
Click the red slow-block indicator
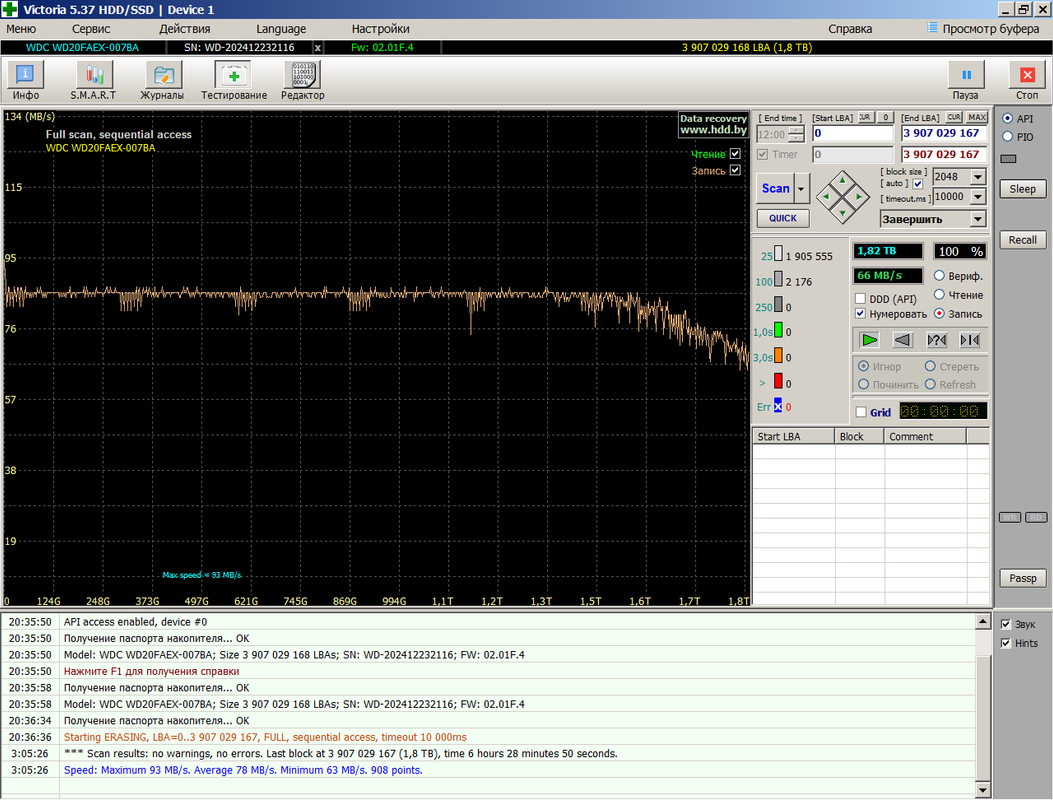click(x=778, y=381)
